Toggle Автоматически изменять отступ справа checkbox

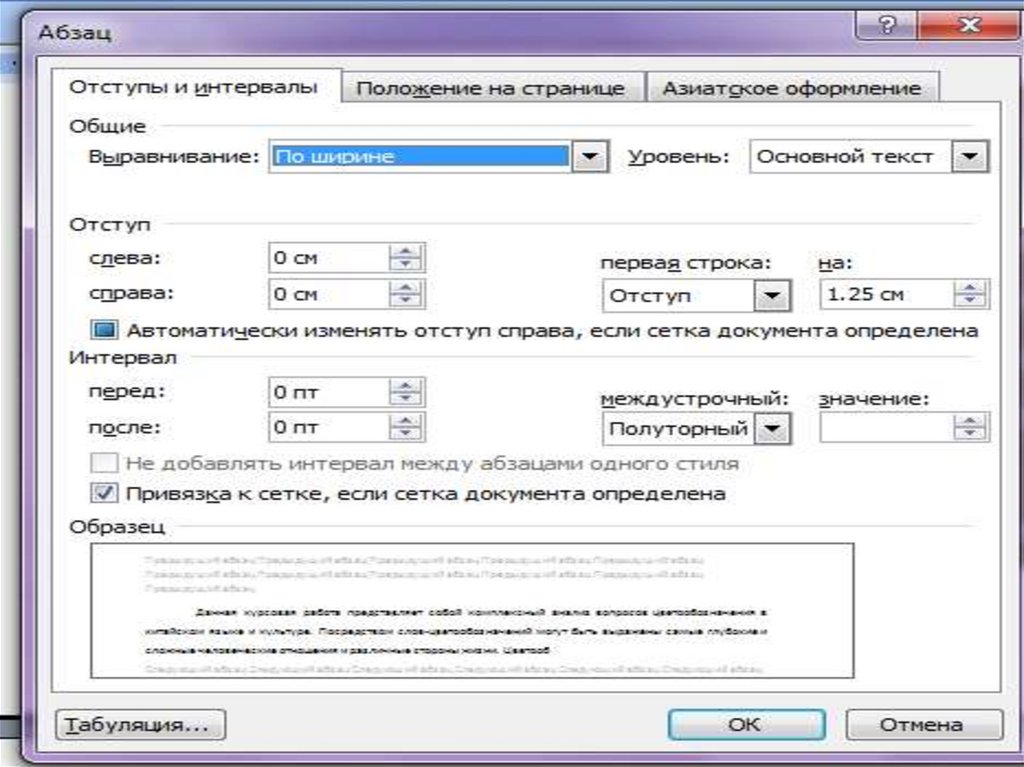tap(104, 329)
